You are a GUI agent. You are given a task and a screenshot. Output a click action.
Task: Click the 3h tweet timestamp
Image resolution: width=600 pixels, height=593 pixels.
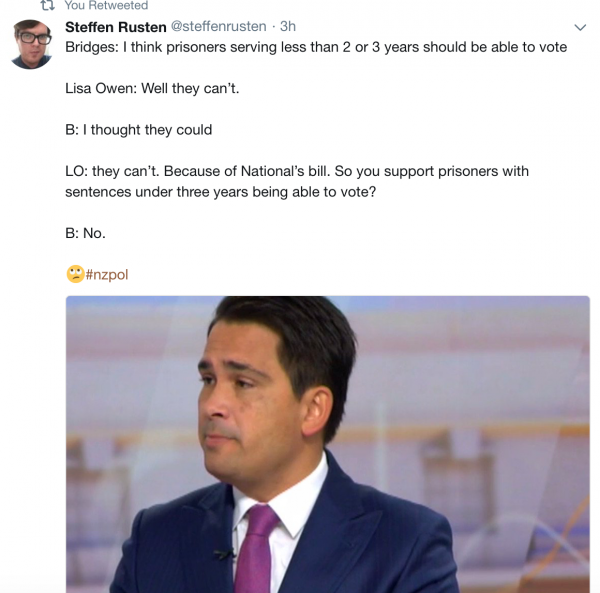288,26
